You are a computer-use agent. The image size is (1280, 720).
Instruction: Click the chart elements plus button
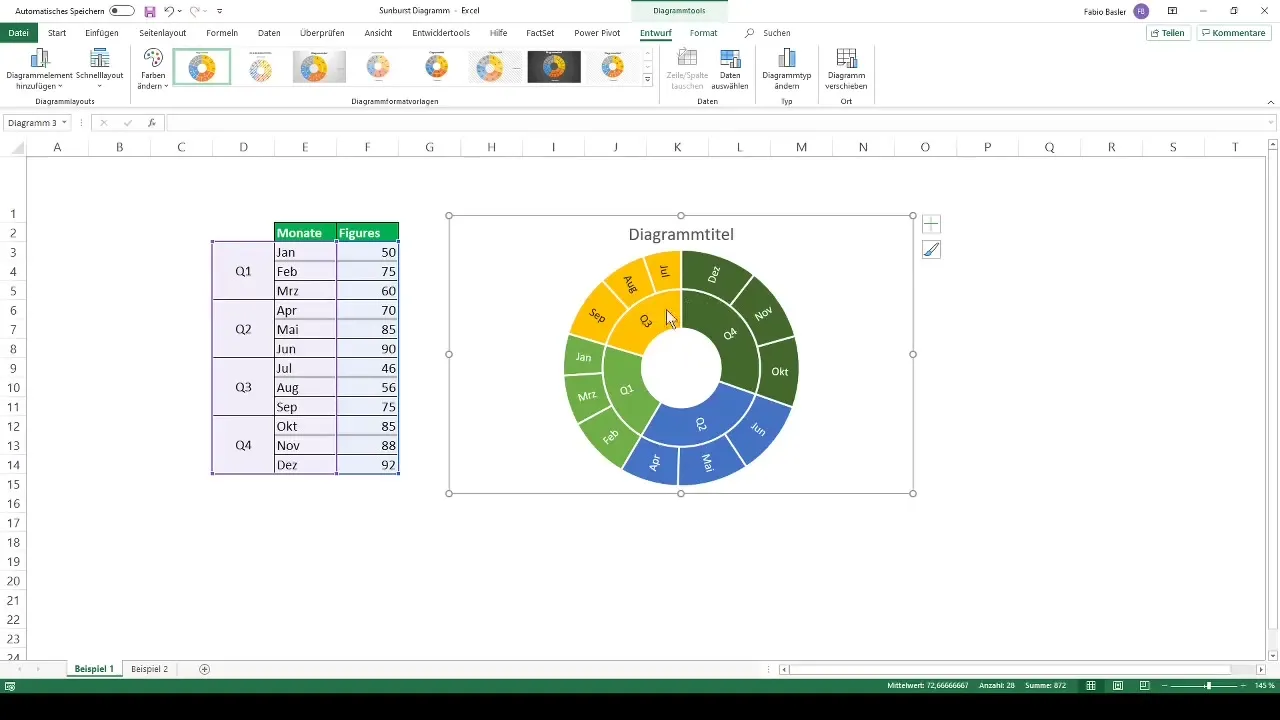pyautogui.click(x=931, y=224)
